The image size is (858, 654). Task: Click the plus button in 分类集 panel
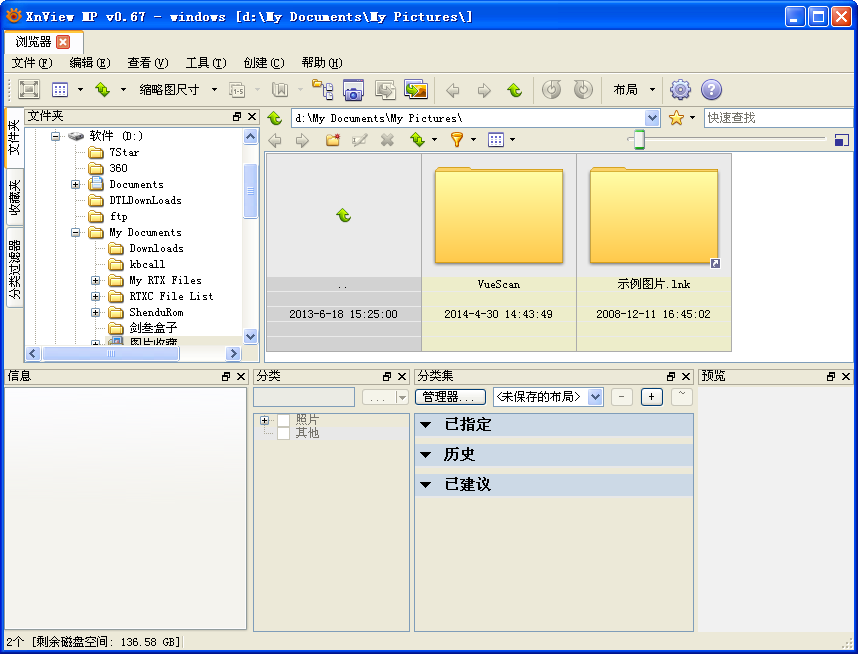pyautogui.click(x=651, y=397)
